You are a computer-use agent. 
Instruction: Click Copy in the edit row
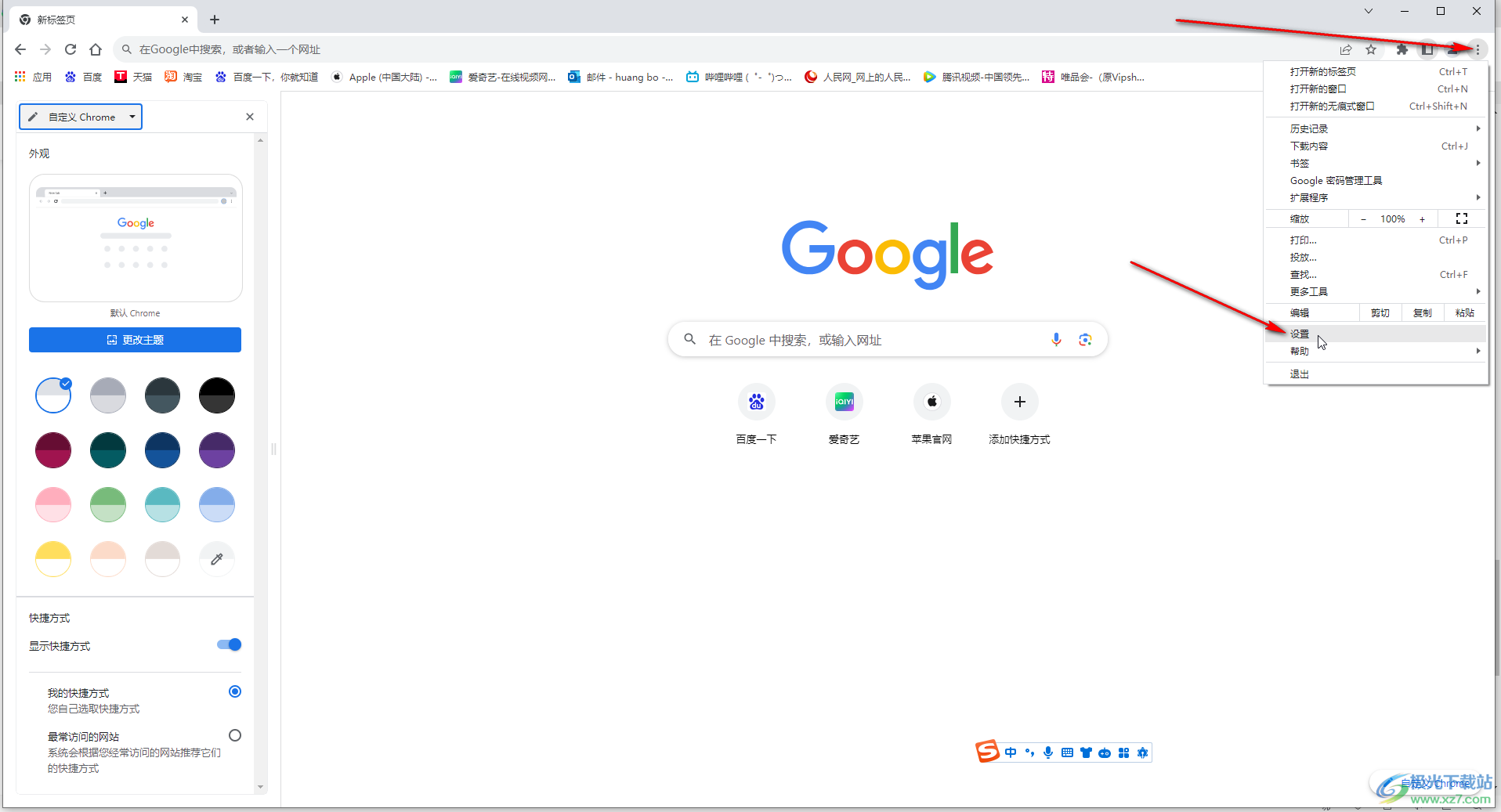point(1423,312)
